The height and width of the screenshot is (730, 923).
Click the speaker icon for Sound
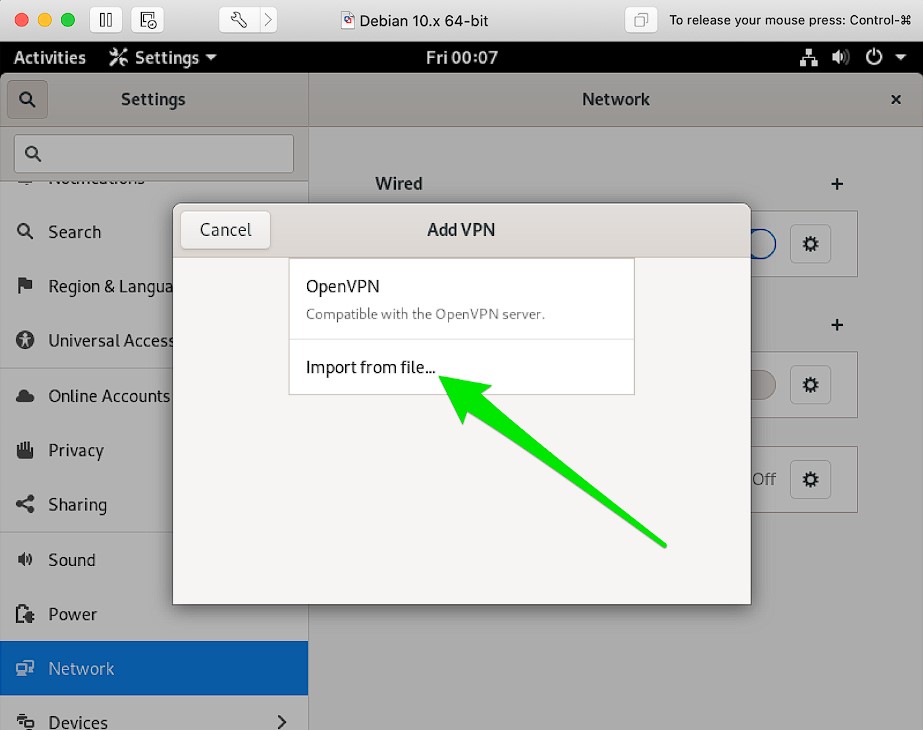[25, 559]
